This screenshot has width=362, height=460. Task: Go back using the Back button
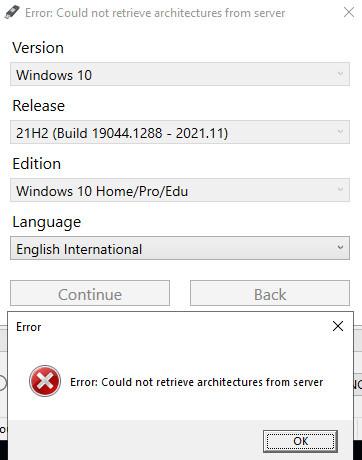(270, 293)
